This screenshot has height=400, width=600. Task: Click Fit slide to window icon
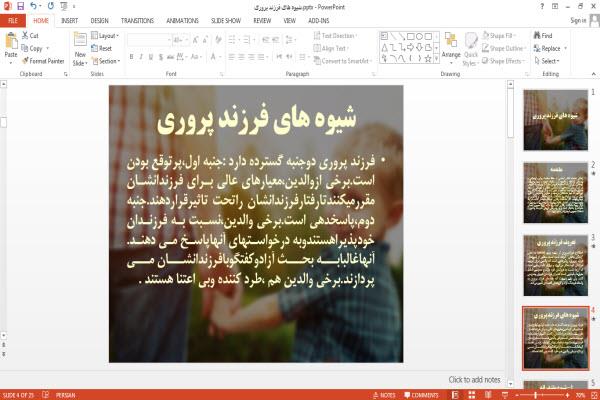(x=594, y=395)
